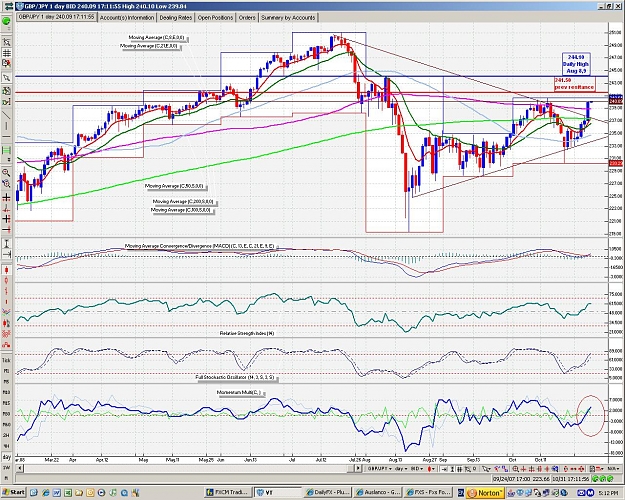Open the N/A dropdown at bottom right

tap(611, 469)
